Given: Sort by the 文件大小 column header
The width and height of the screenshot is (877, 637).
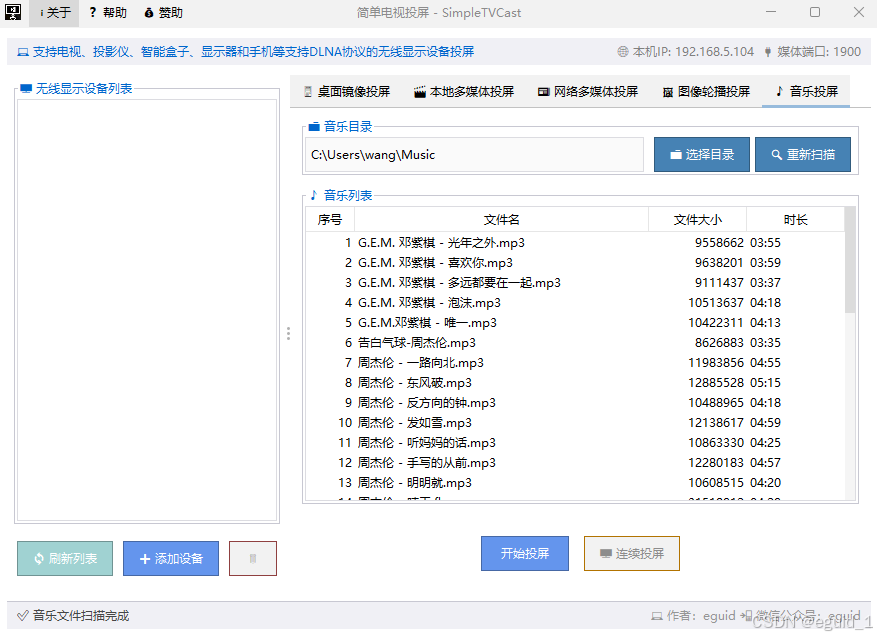Looking at the screenshot, I should [x=697, y=220].
